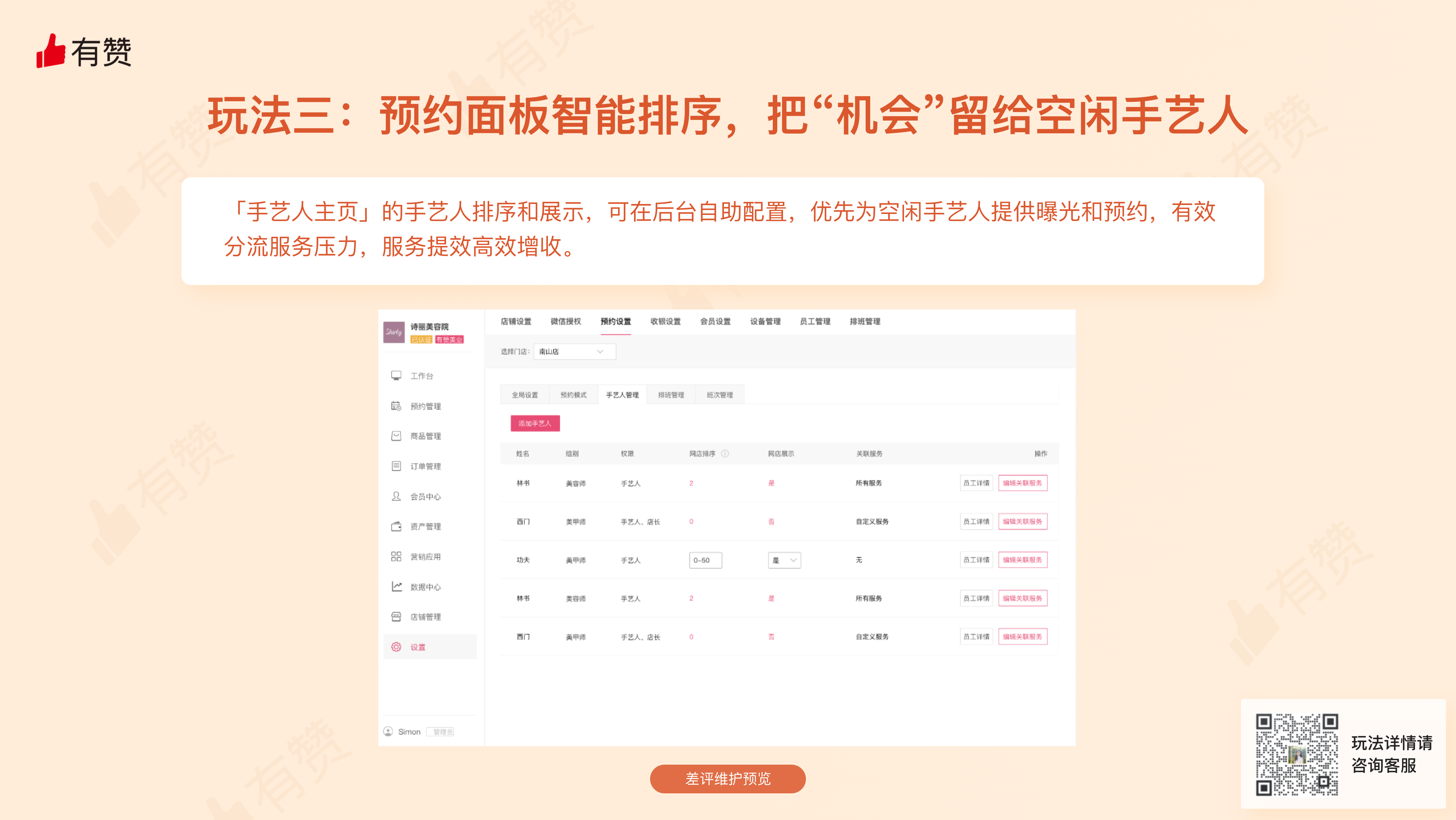
Task: Click the 姓名 column header
Action: [522, 453]
